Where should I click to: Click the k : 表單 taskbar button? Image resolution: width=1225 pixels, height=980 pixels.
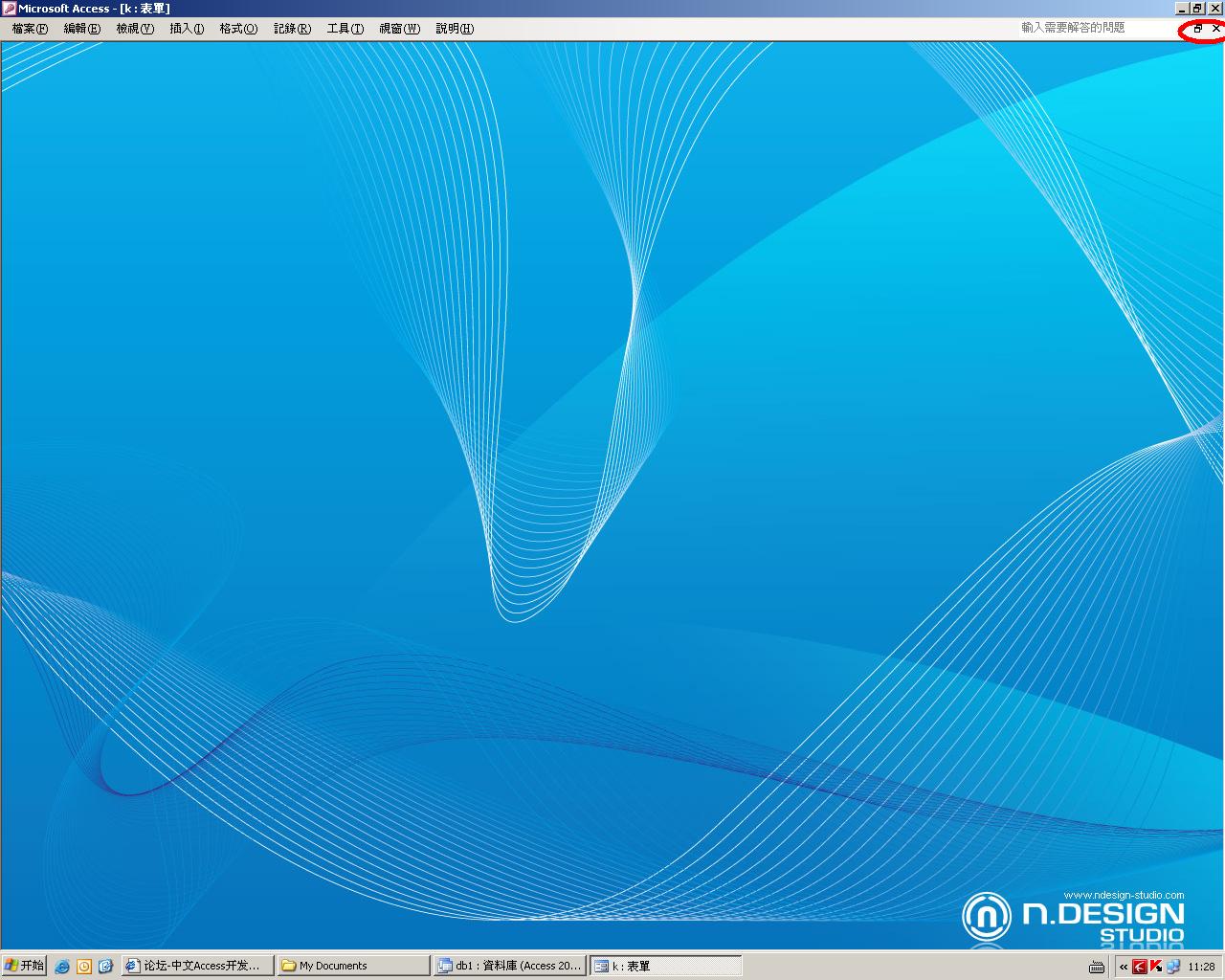[x=665, y=966]
